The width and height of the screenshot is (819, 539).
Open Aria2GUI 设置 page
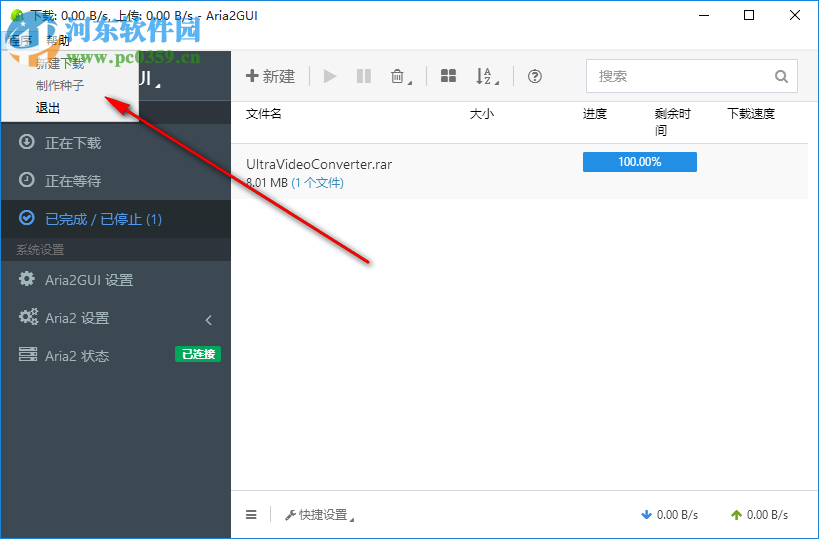pyautogui.click(x=115, y=280)
